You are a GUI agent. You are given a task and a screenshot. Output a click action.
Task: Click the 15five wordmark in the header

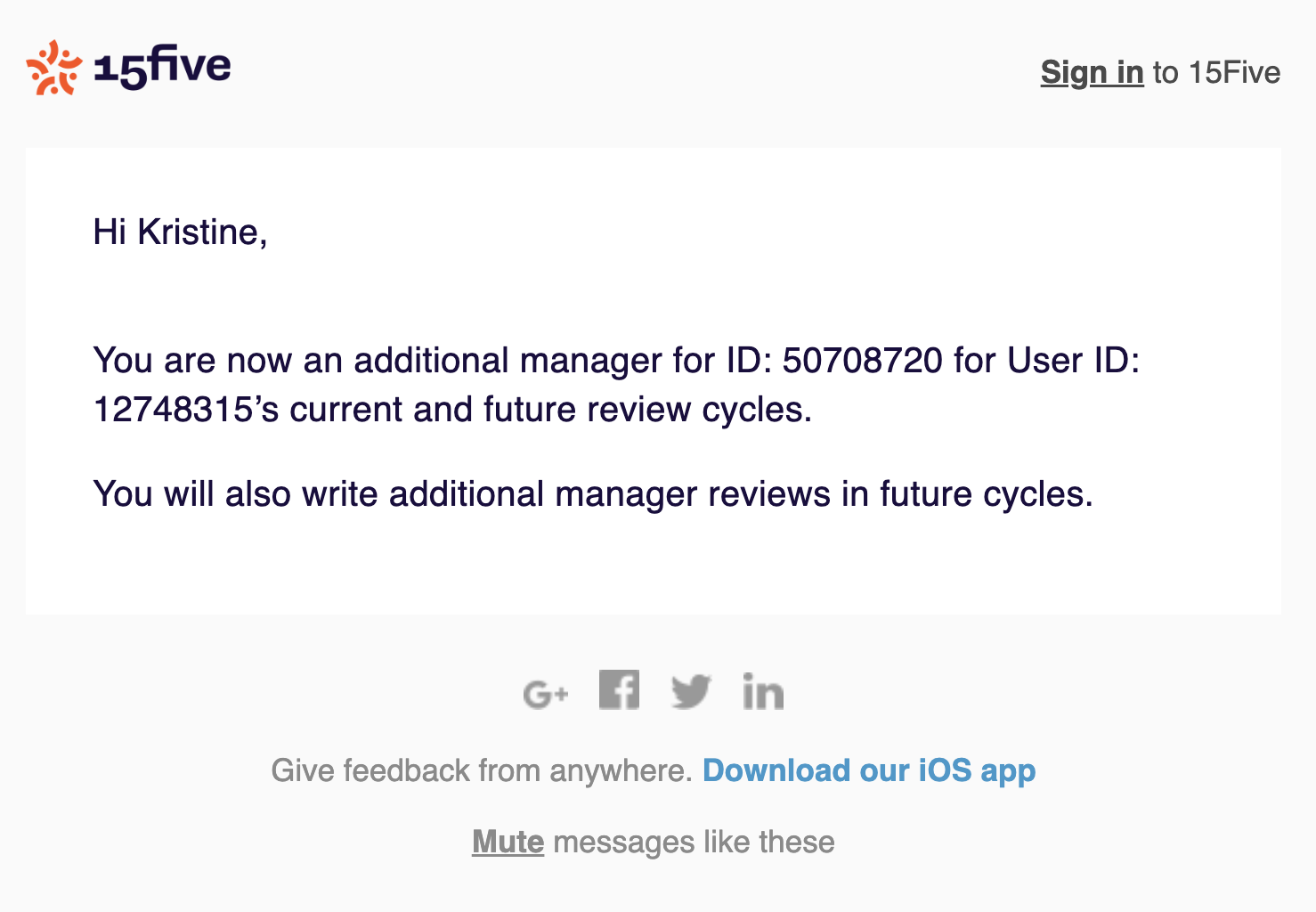(x=162, y=66)
